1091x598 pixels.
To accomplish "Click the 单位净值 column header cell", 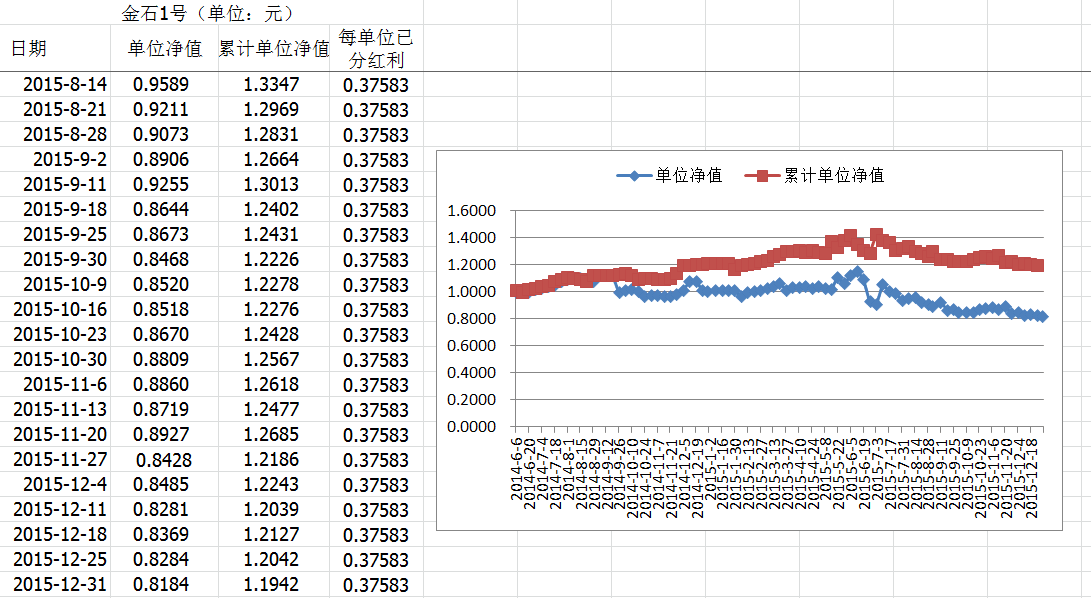I will coord(165,49).
